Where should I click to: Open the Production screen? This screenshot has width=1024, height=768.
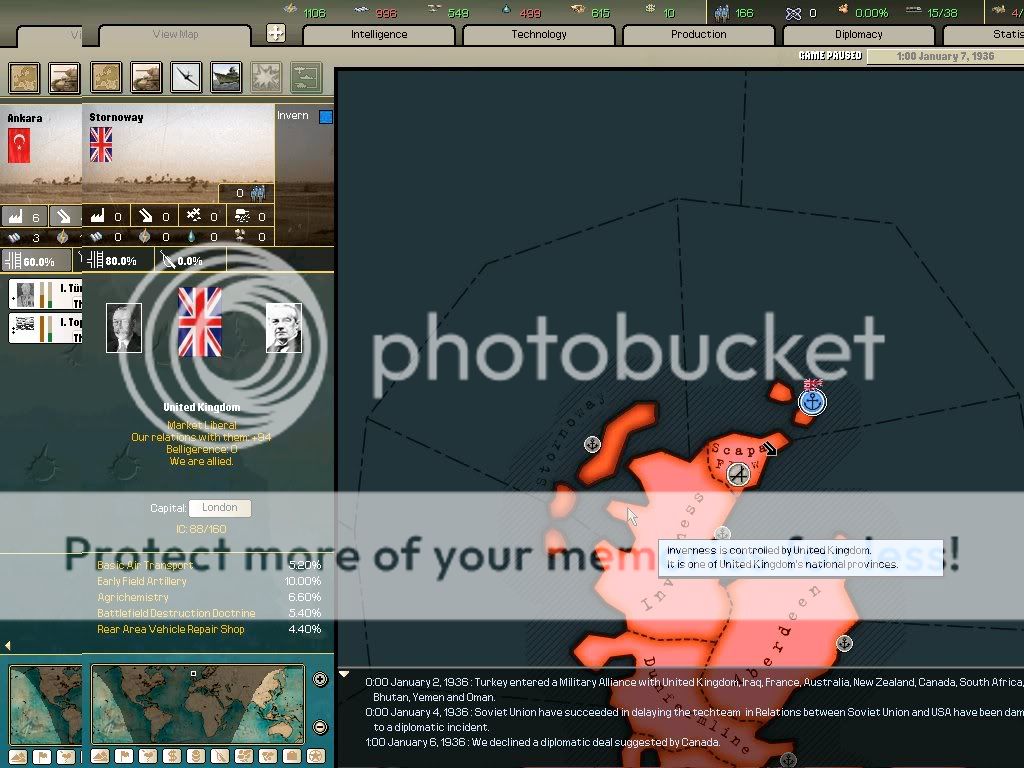[698, 35]
